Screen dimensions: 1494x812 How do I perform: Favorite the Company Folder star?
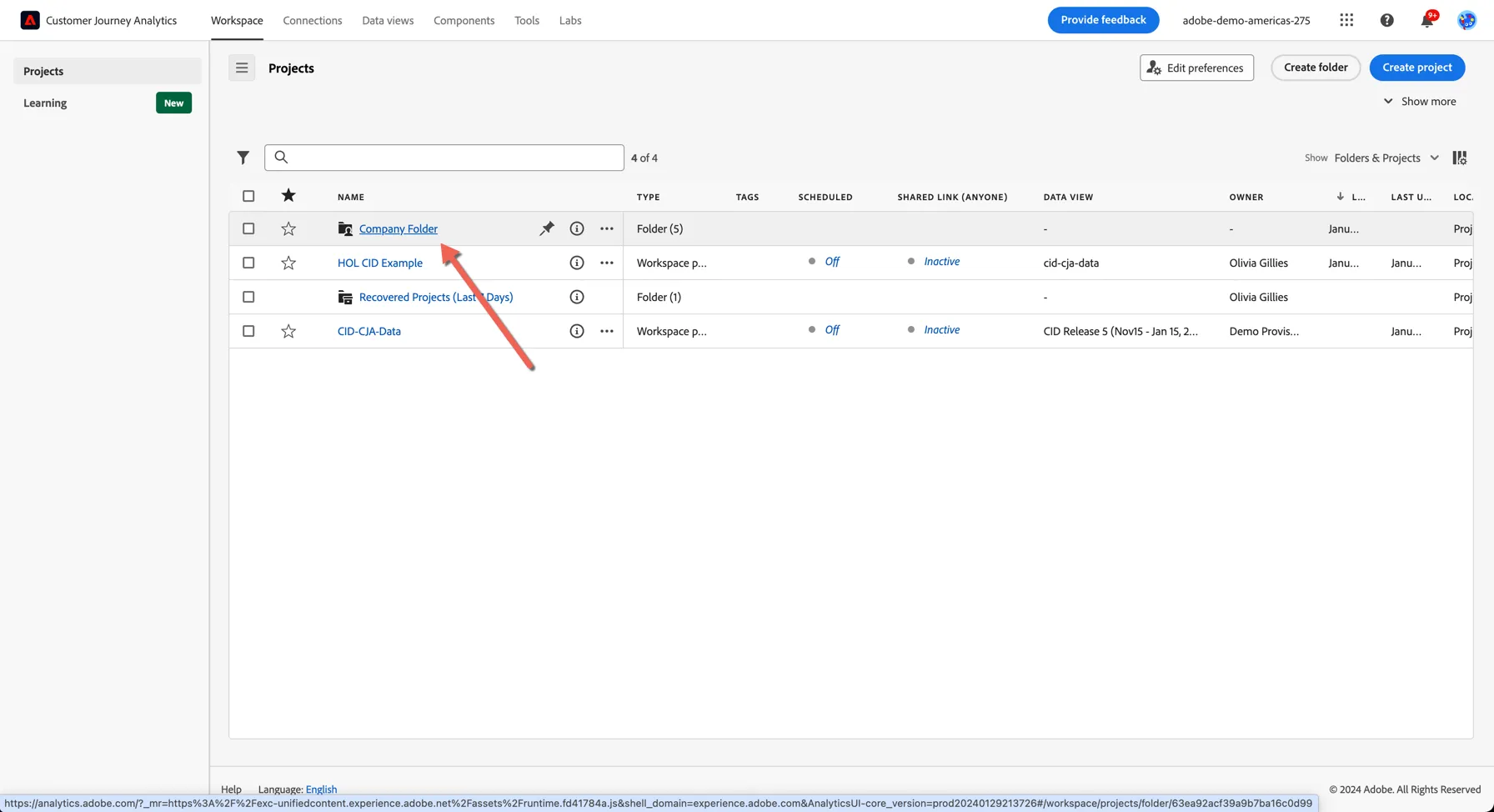coord(288,228)
